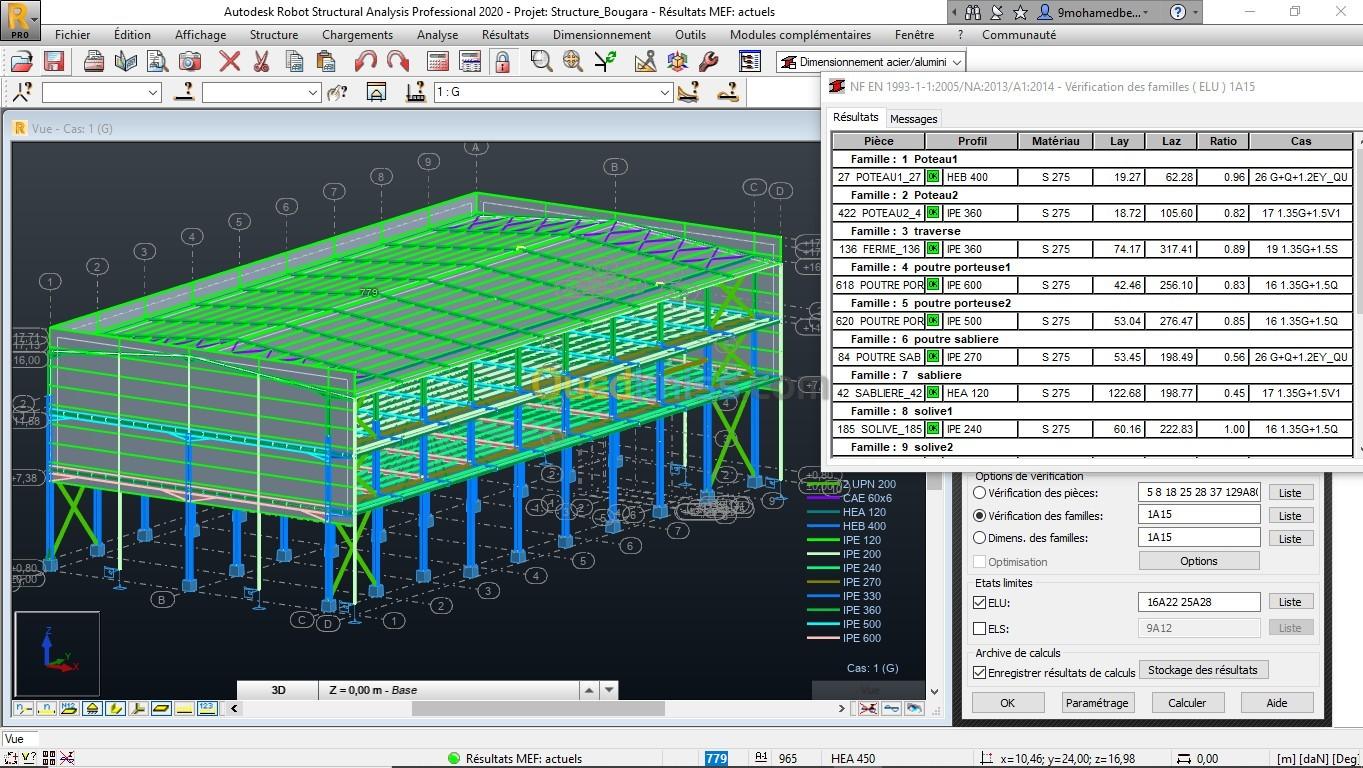Switch to the Résultats tab in verification window
Viewport: 1363px width, 768px height.
856,117
